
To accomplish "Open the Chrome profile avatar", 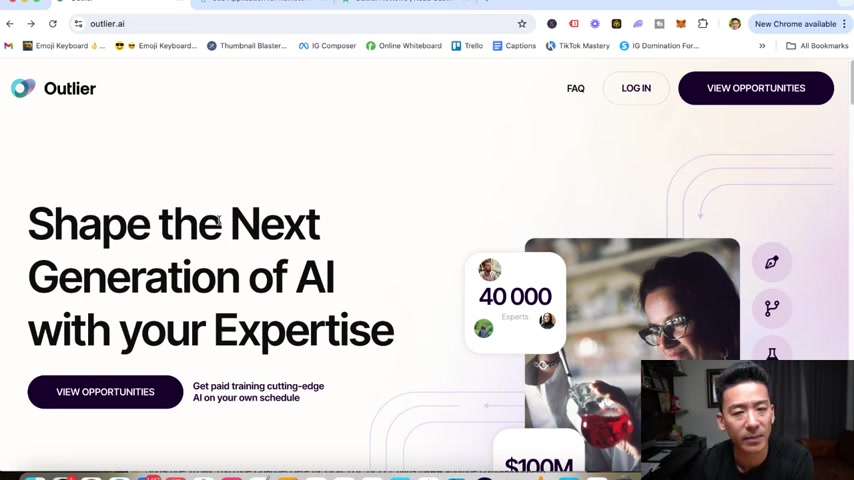I will point(735,24).
